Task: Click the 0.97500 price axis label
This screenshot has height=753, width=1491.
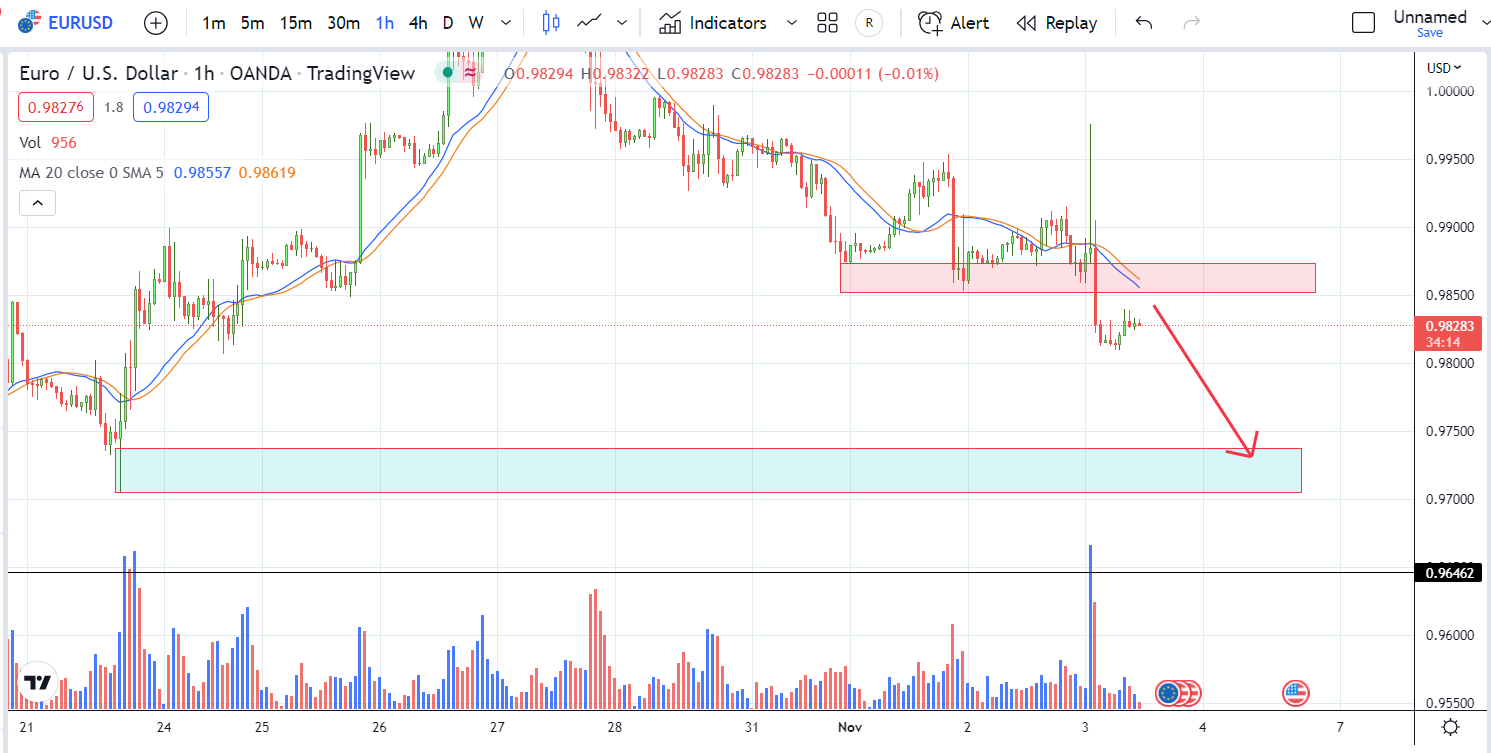Action: click(x=1449, y=431)
